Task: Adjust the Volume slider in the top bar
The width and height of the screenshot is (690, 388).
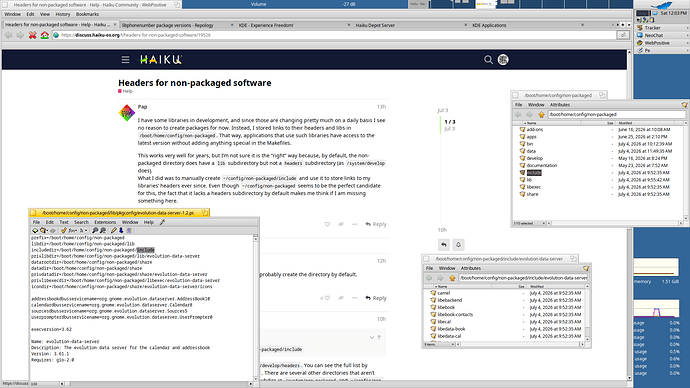Action: (x=295, y=4)
